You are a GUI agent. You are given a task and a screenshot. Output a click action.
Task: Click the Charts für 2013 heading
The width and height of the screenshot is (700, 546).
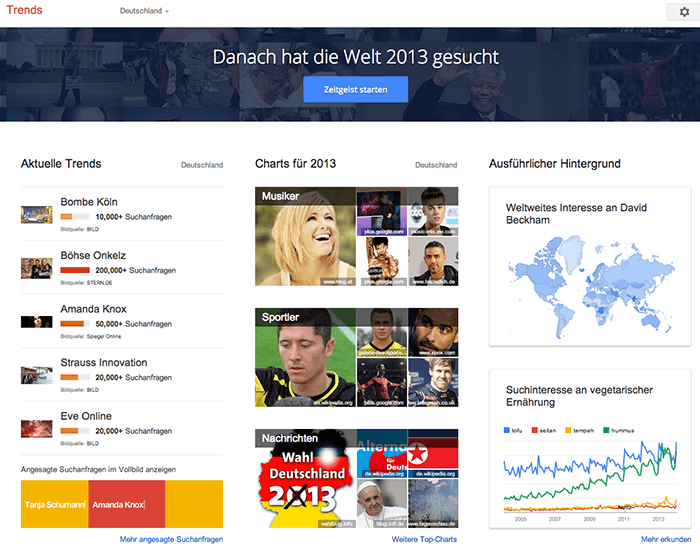pyautogui.click(x=295, y=164)
